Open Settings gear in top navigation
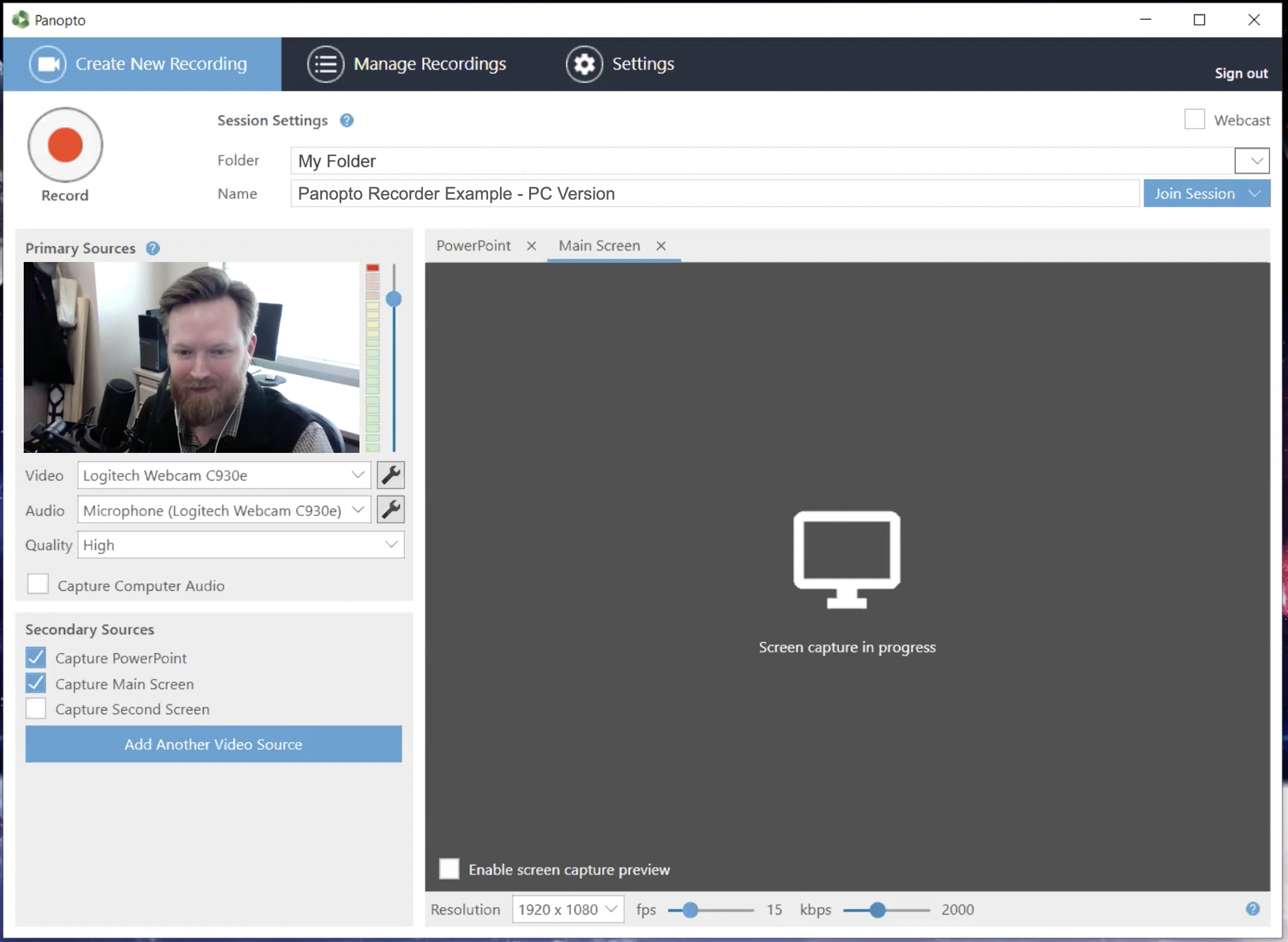 [584, 64]
